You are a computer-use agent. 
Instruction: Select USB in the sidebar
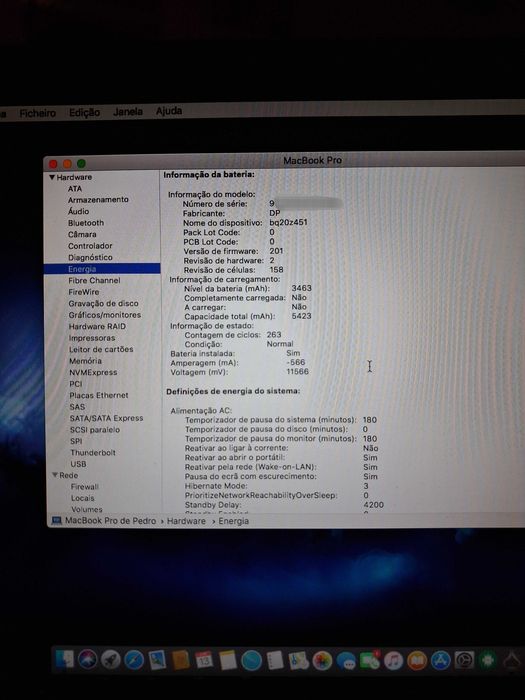[78, 464]
